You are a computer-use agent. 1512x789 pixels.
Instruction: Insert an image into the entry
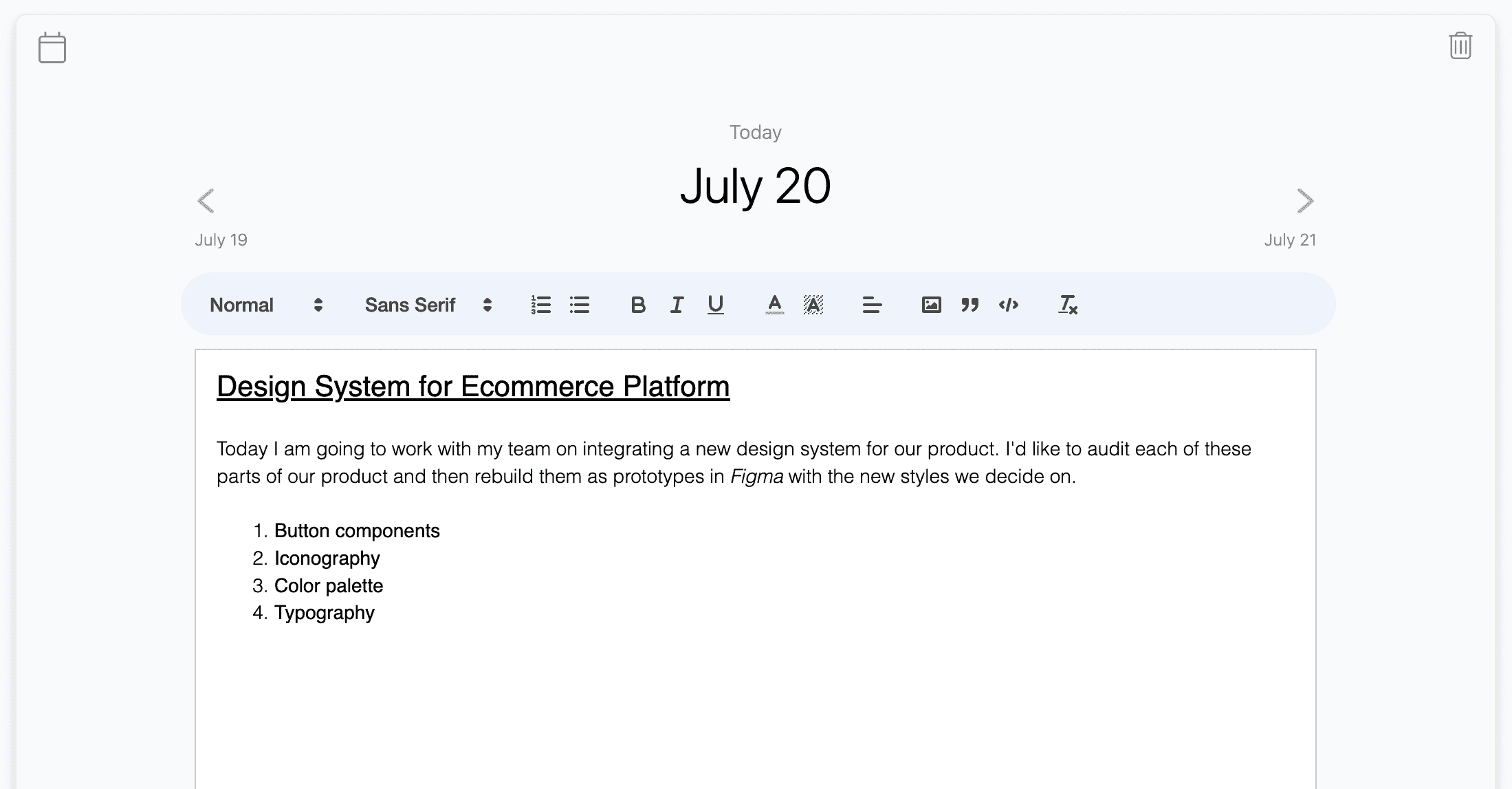(931, 305)
